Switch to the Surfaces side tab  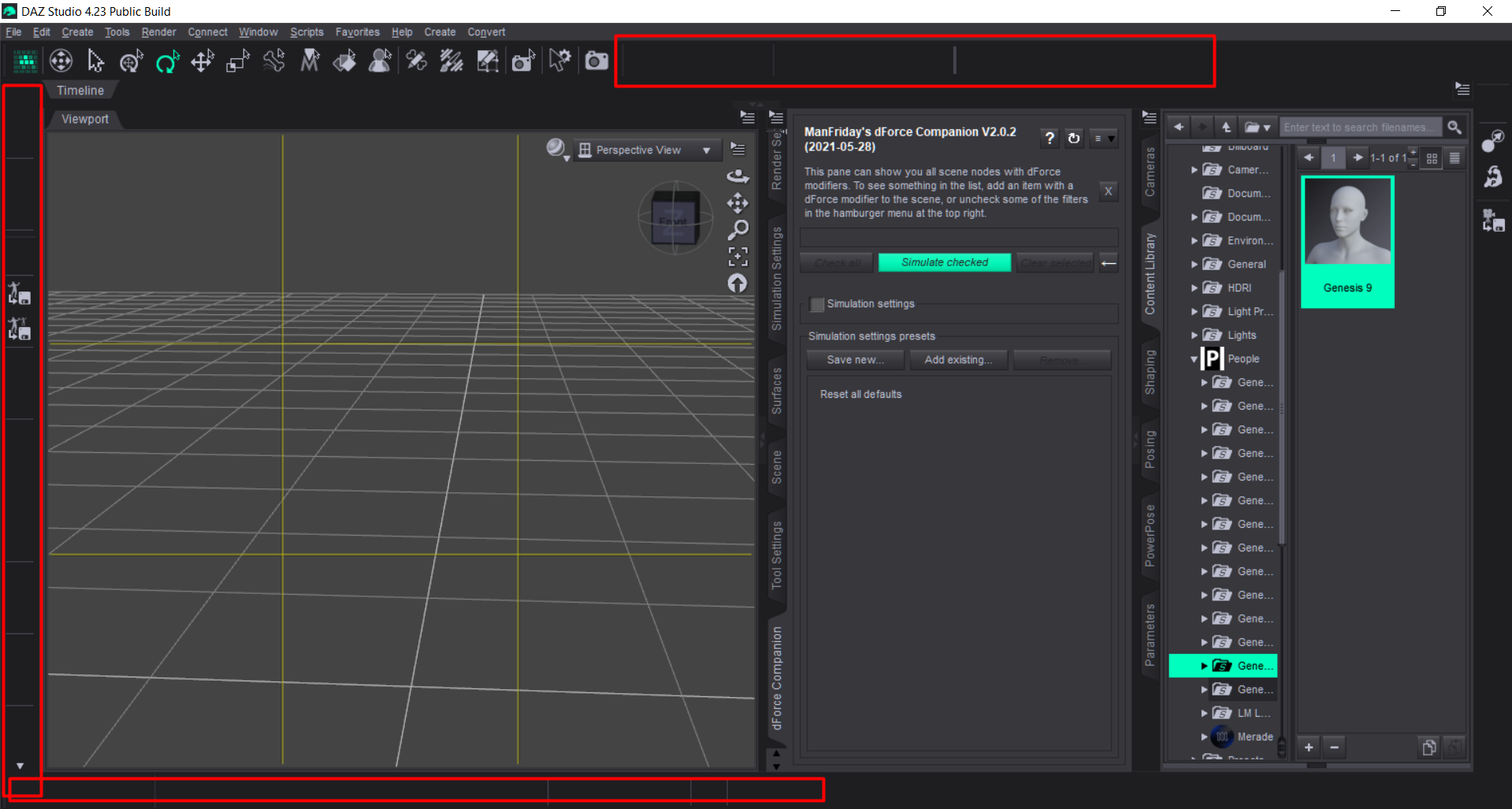tap(777, 392)
